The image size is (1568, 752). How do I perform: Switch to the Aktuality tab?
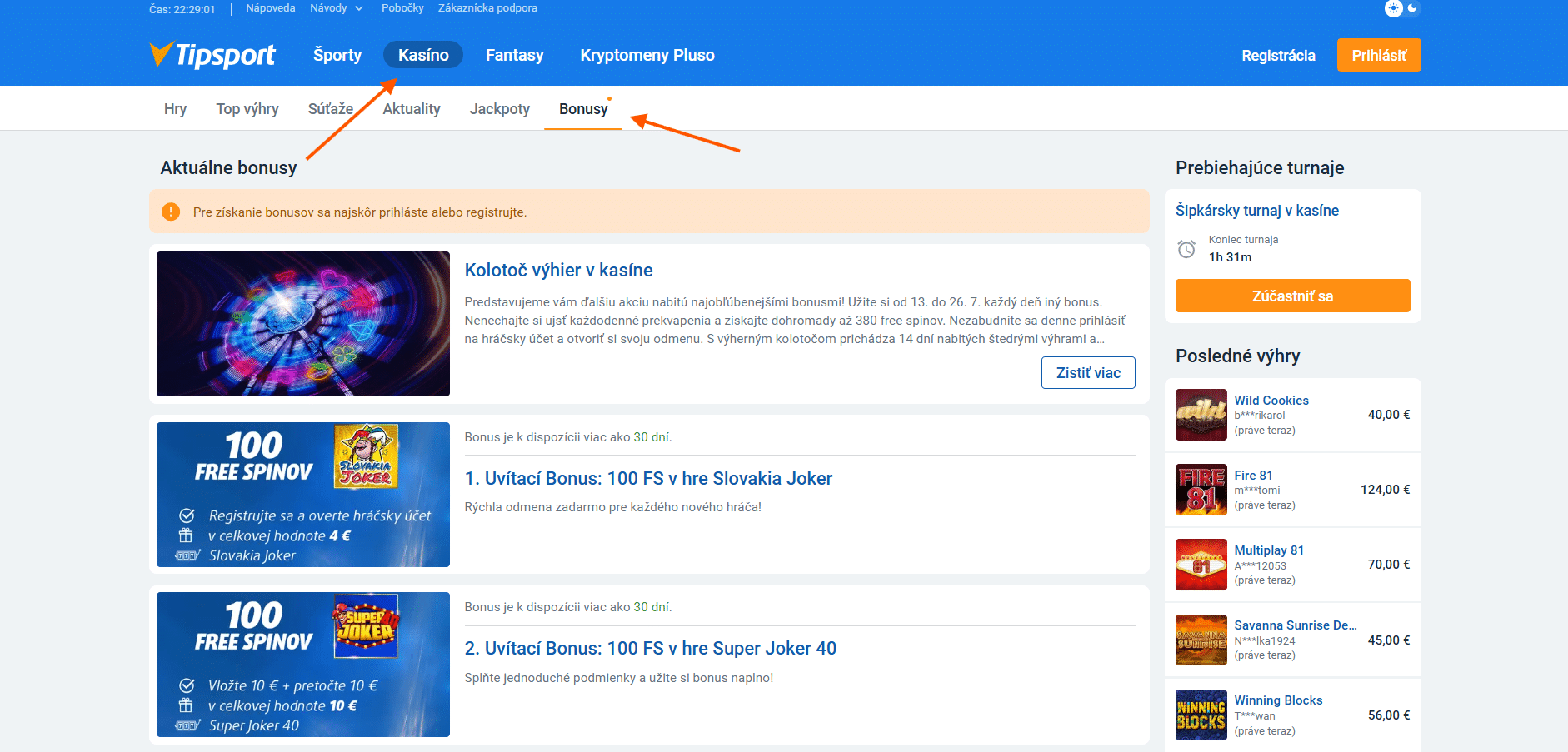click(x=412, y=109)
